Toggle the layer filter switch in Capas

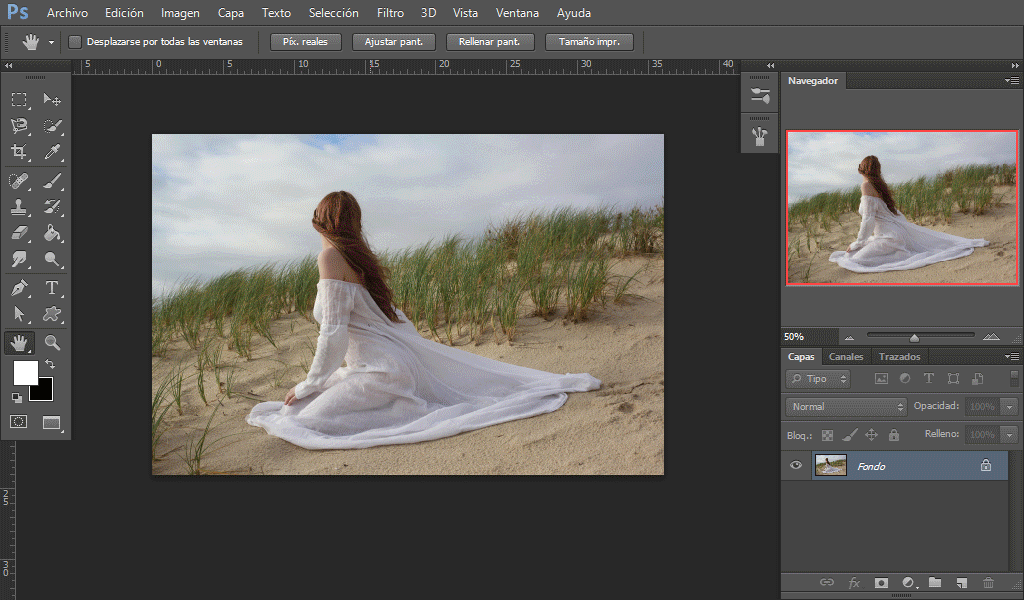pos(1015,379)
